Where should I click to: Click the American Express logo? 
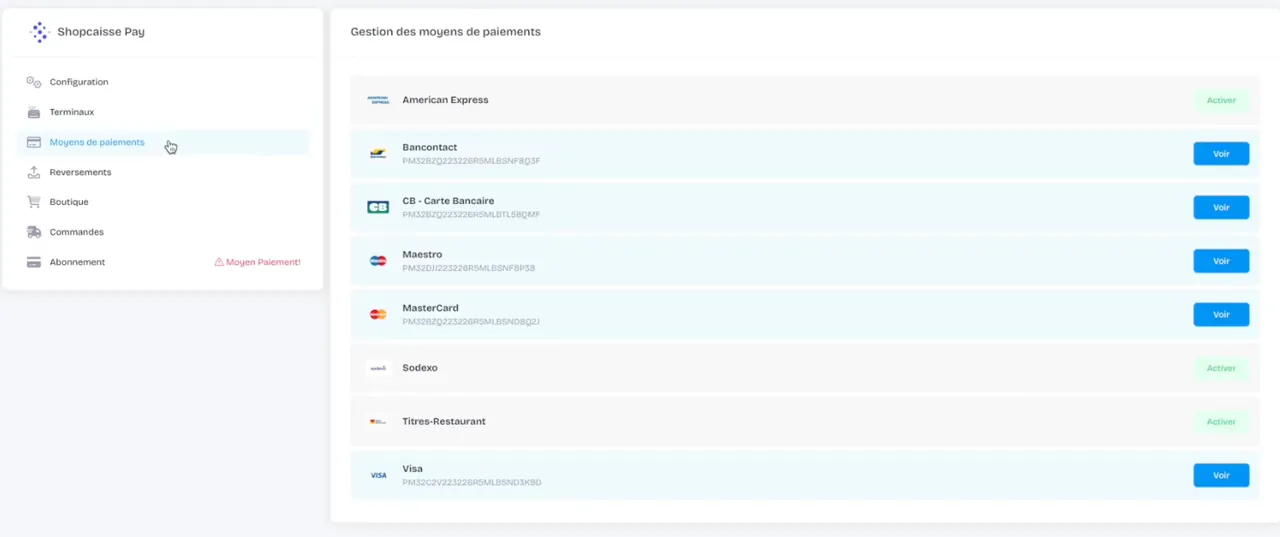(378, 100)
